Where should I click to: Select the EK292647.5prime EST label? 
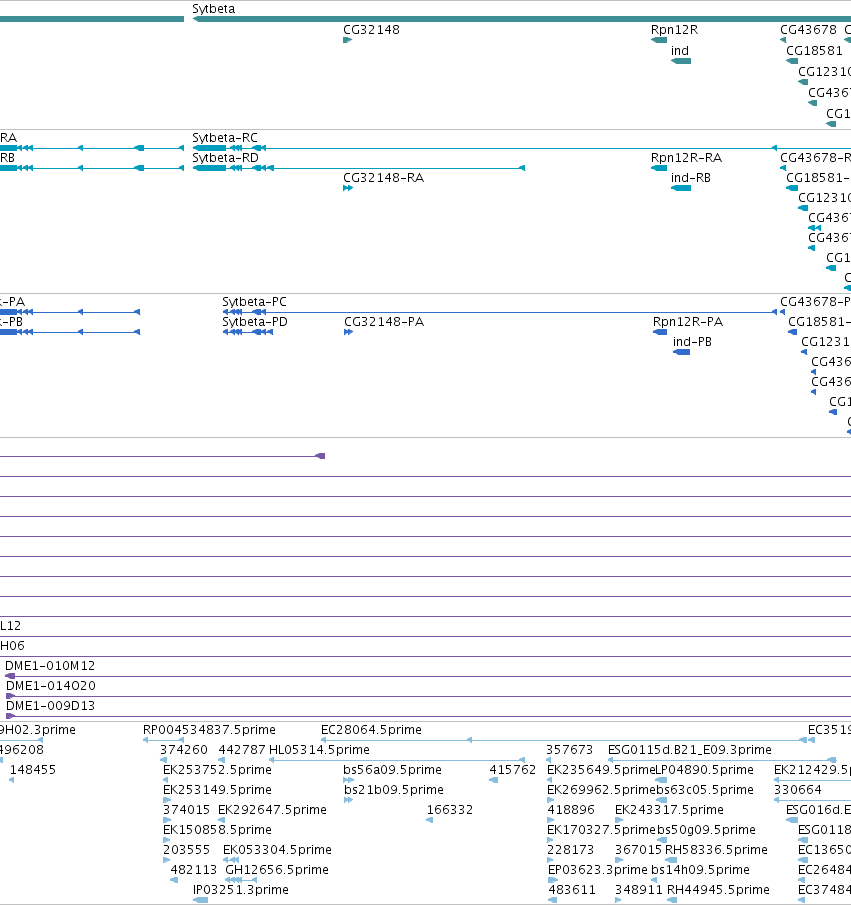pyautogui.click(x=273, y=810)
